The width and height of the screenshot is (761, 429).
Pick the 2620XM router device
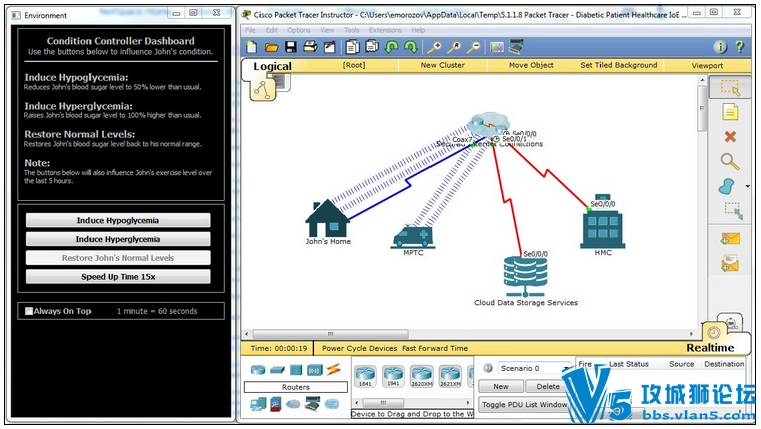tap(422, 376)
